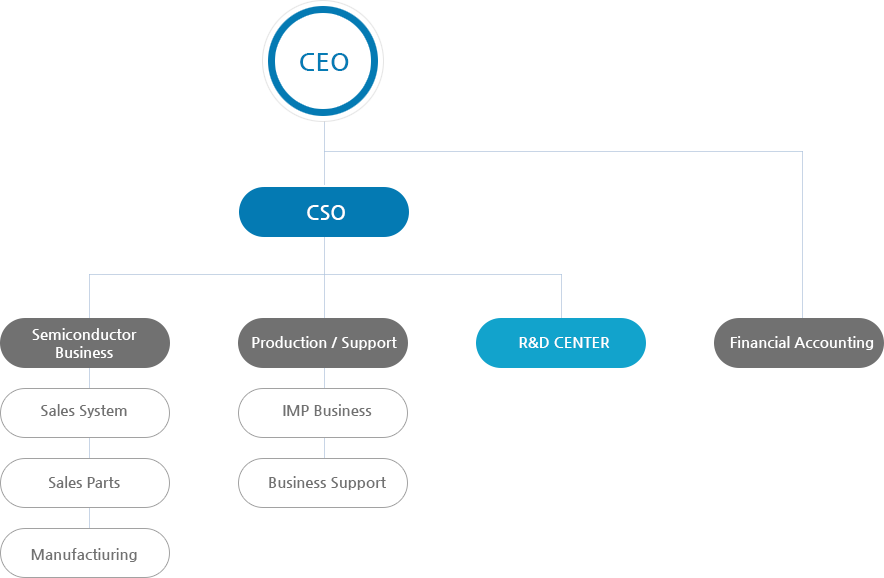Click the CEO circle node
Viewport: 884px width, 578px height.
tap(324, 62)
